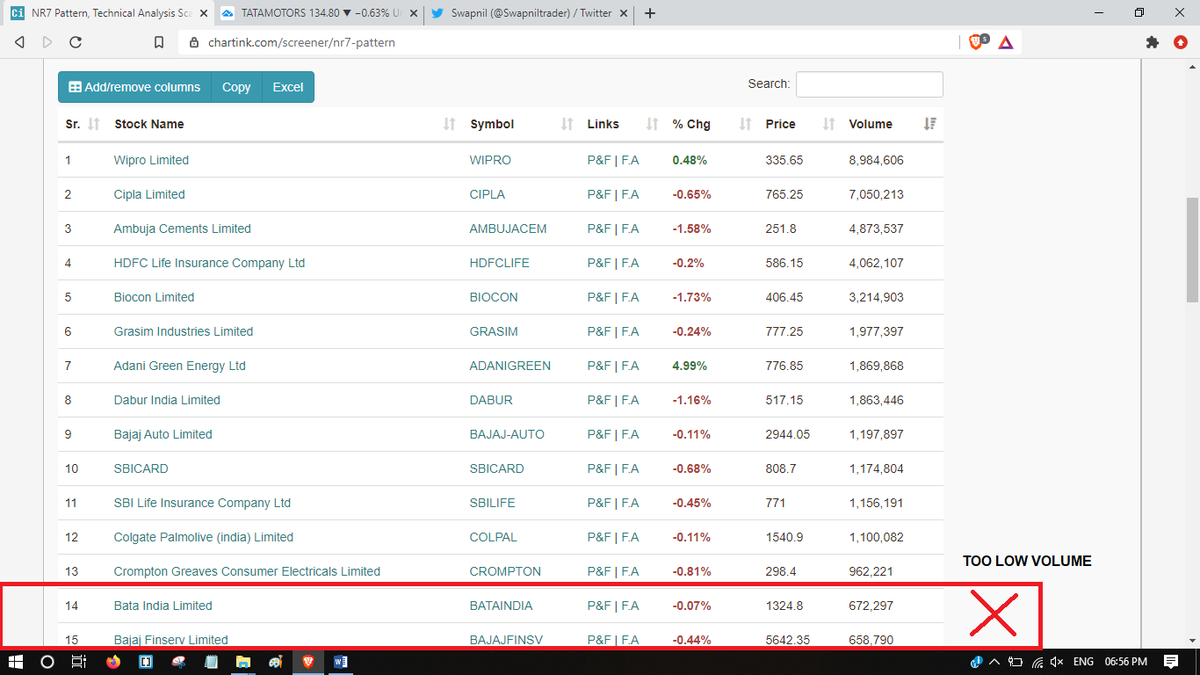This screenshot has width=1200, height=675.
Task: Click the Excel export button
Action: click(x=288, y=87)
